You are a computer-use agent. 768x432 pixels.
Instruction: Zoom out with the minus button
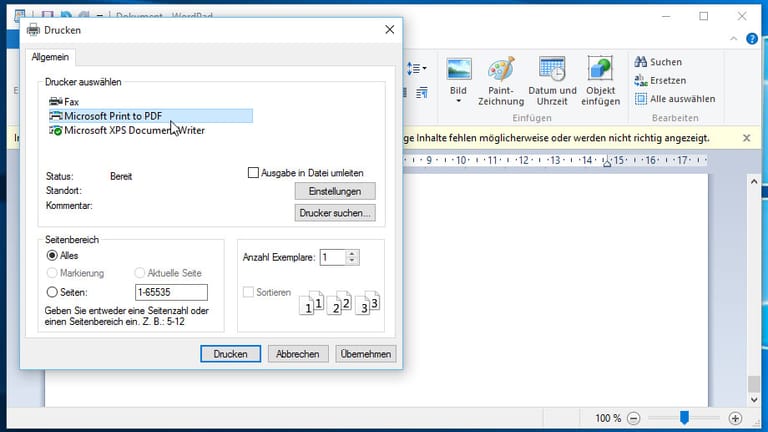[x=633, y=418]
